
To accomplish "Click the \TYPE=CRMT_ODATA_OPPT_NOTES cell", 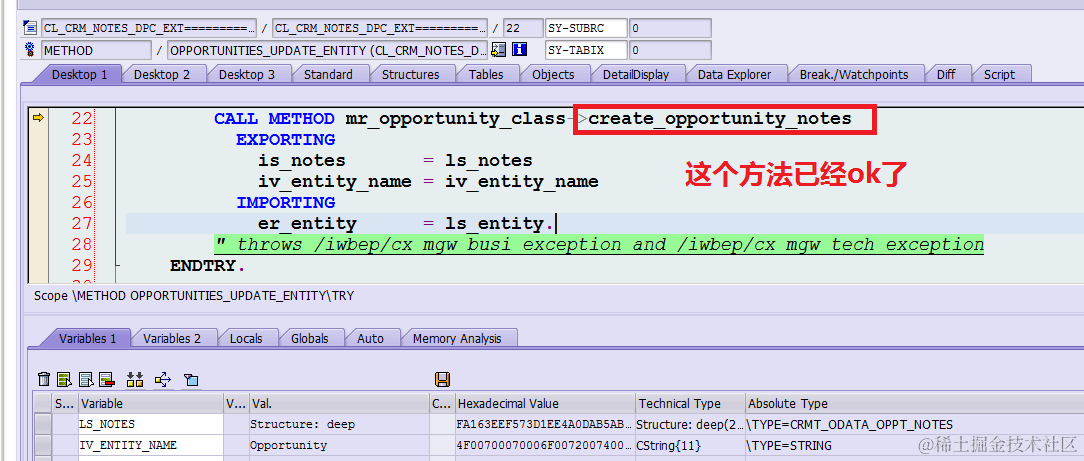I will click(913, 424).
